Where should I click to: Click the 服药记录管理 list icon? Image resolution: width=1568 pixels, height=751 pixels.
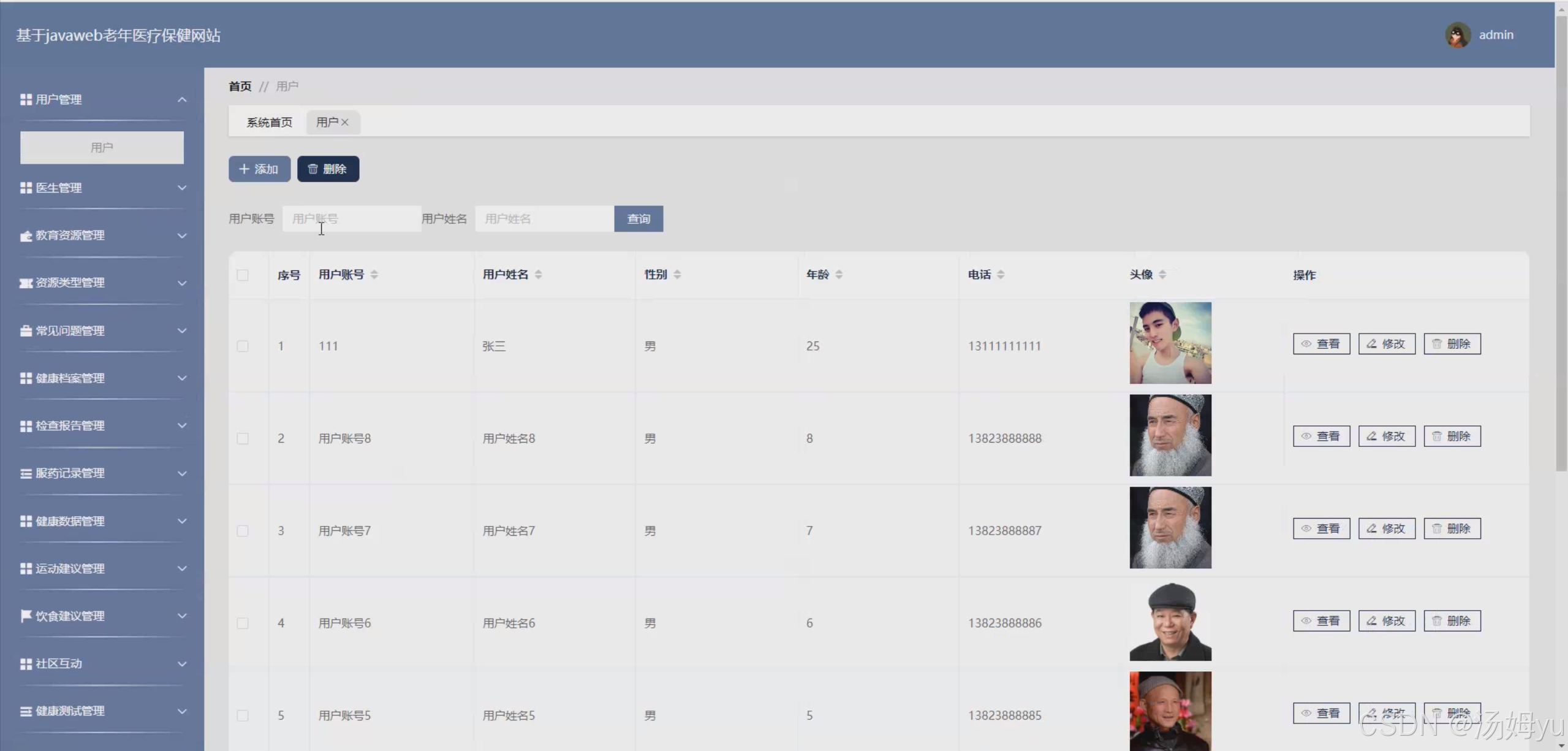point(26,473)
